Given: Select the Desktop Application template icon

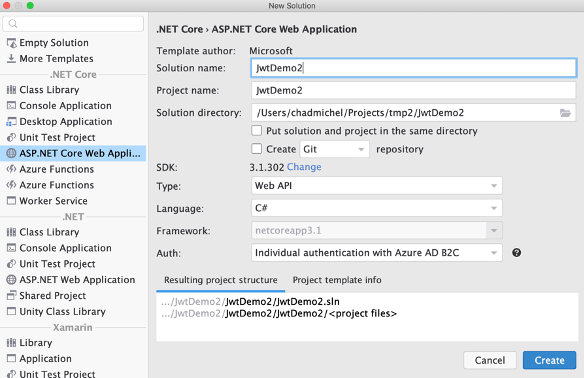Looking at the screenshot, I should 12,121.
